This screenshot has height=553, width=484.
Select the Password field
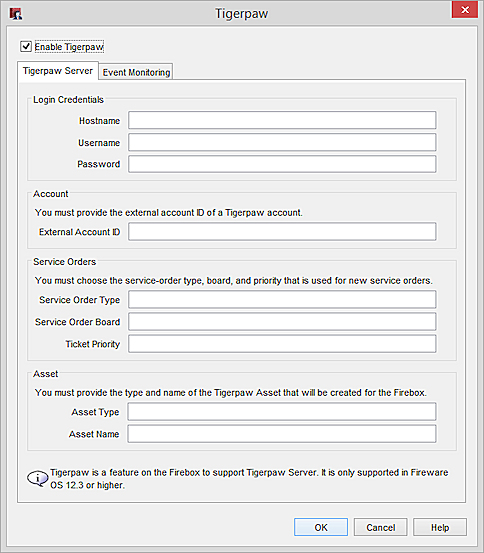coord(282,164)
